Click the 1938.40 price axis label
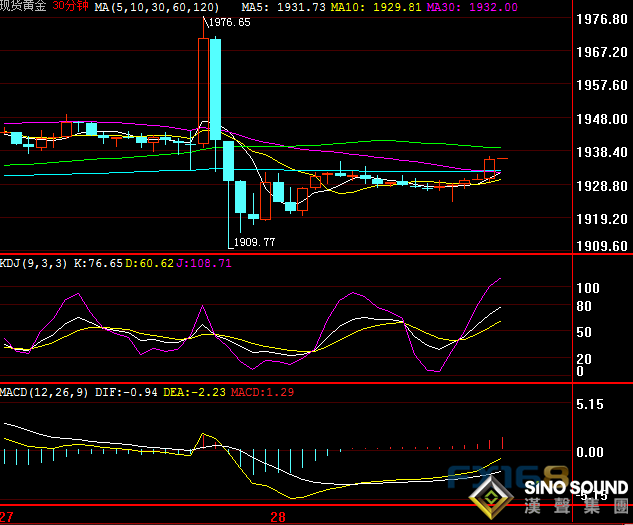 point(602,152)
